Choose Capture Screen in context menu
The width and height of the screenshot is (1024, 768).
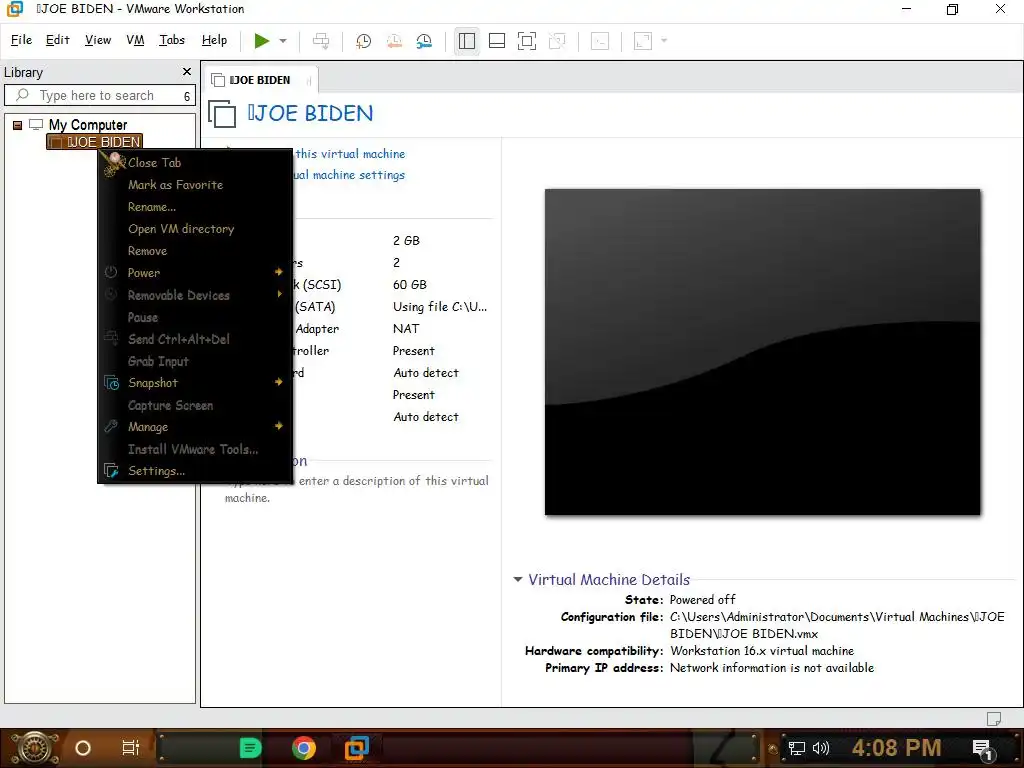170,405
